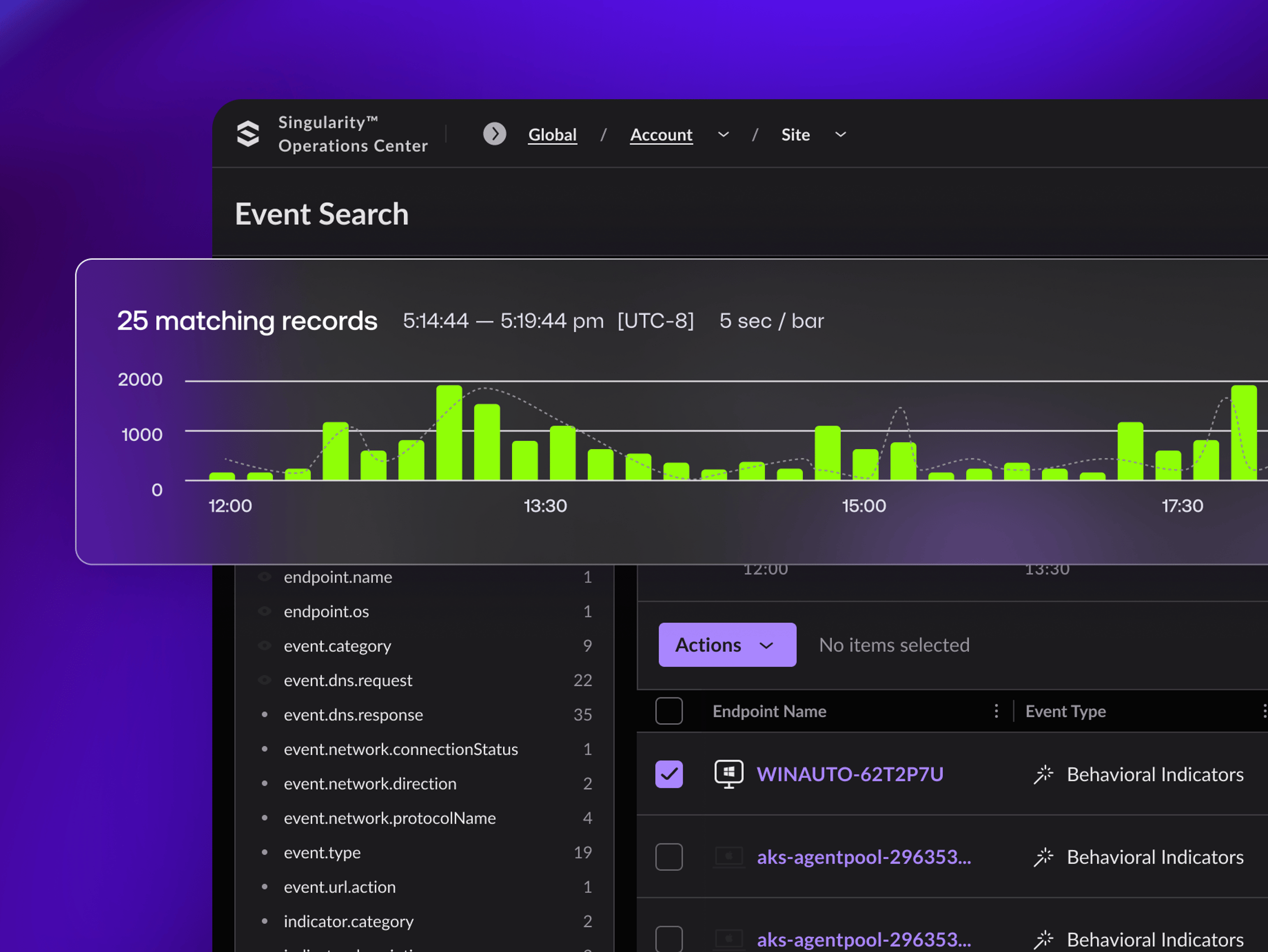Click the Event Search page title
This screenshot has width=1268, height=952.
[x=321, y=214]
